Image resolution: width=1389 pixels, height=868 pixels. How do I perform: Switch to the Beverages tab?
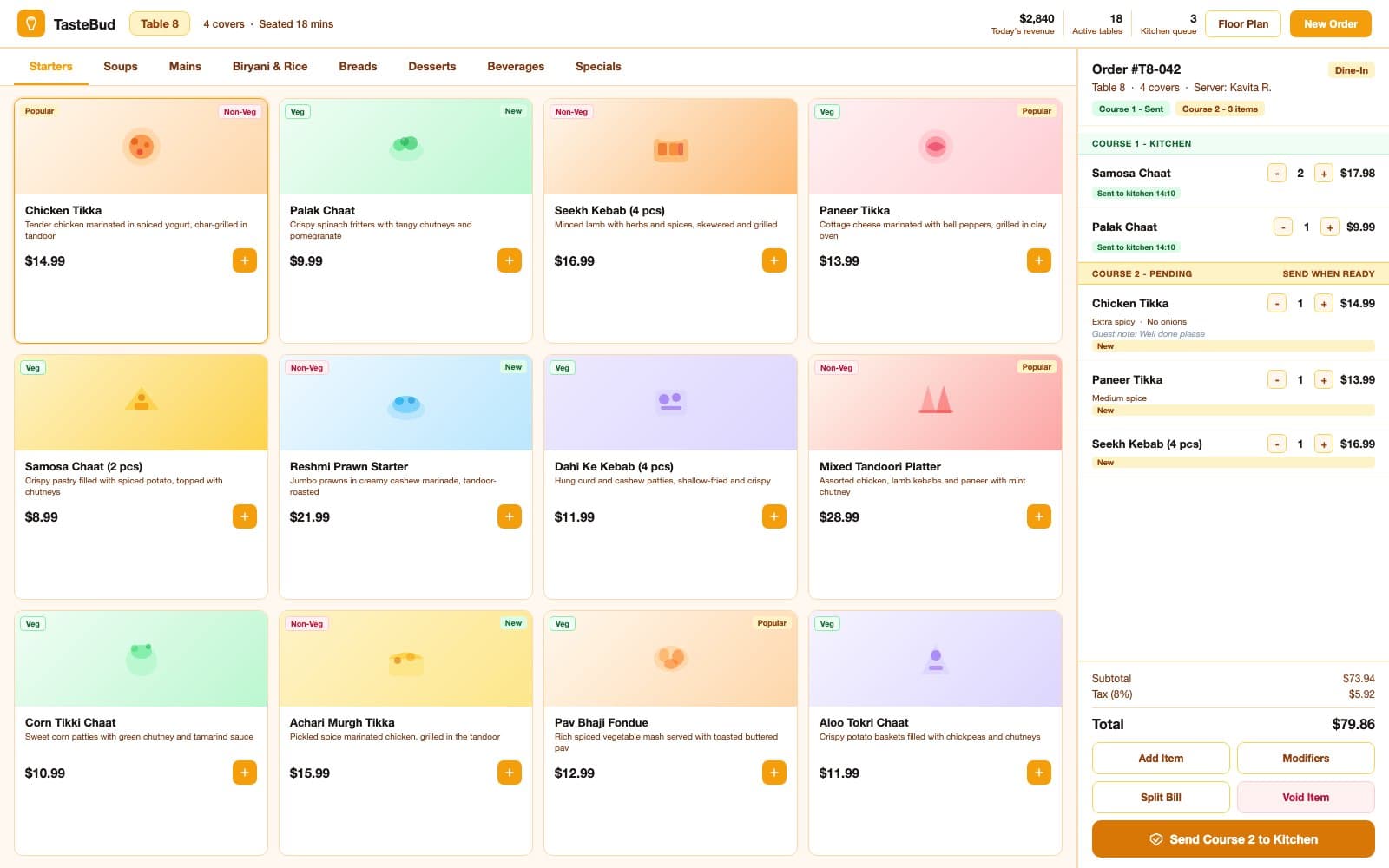[516, 67]
